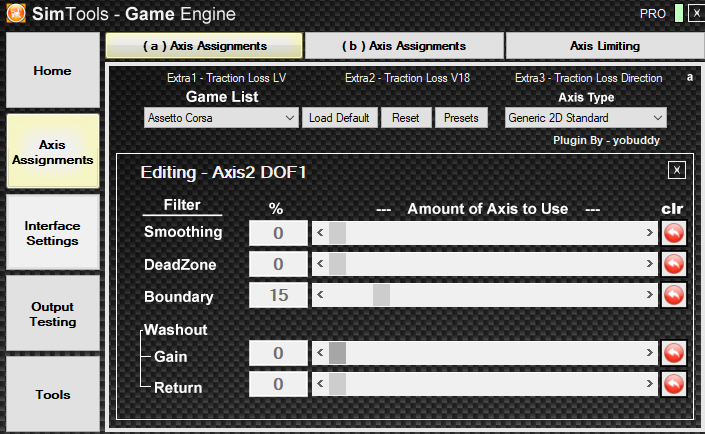Open the Game List dropdown
The height and width of the screenshot is (434, 705).
221,118
